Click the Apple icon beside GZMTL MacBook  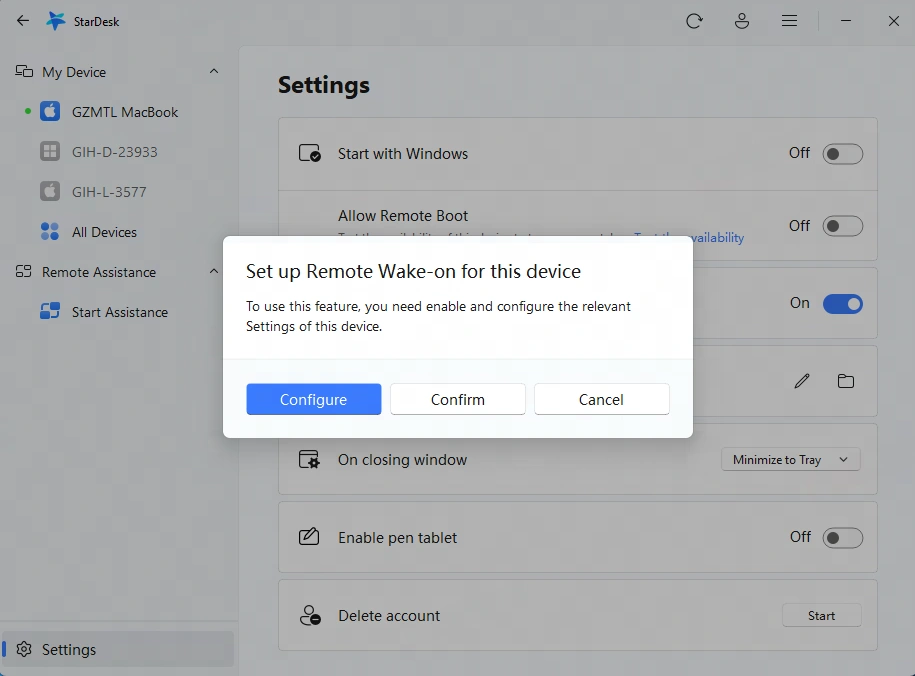pyautogui.click(x=50, y=111)
